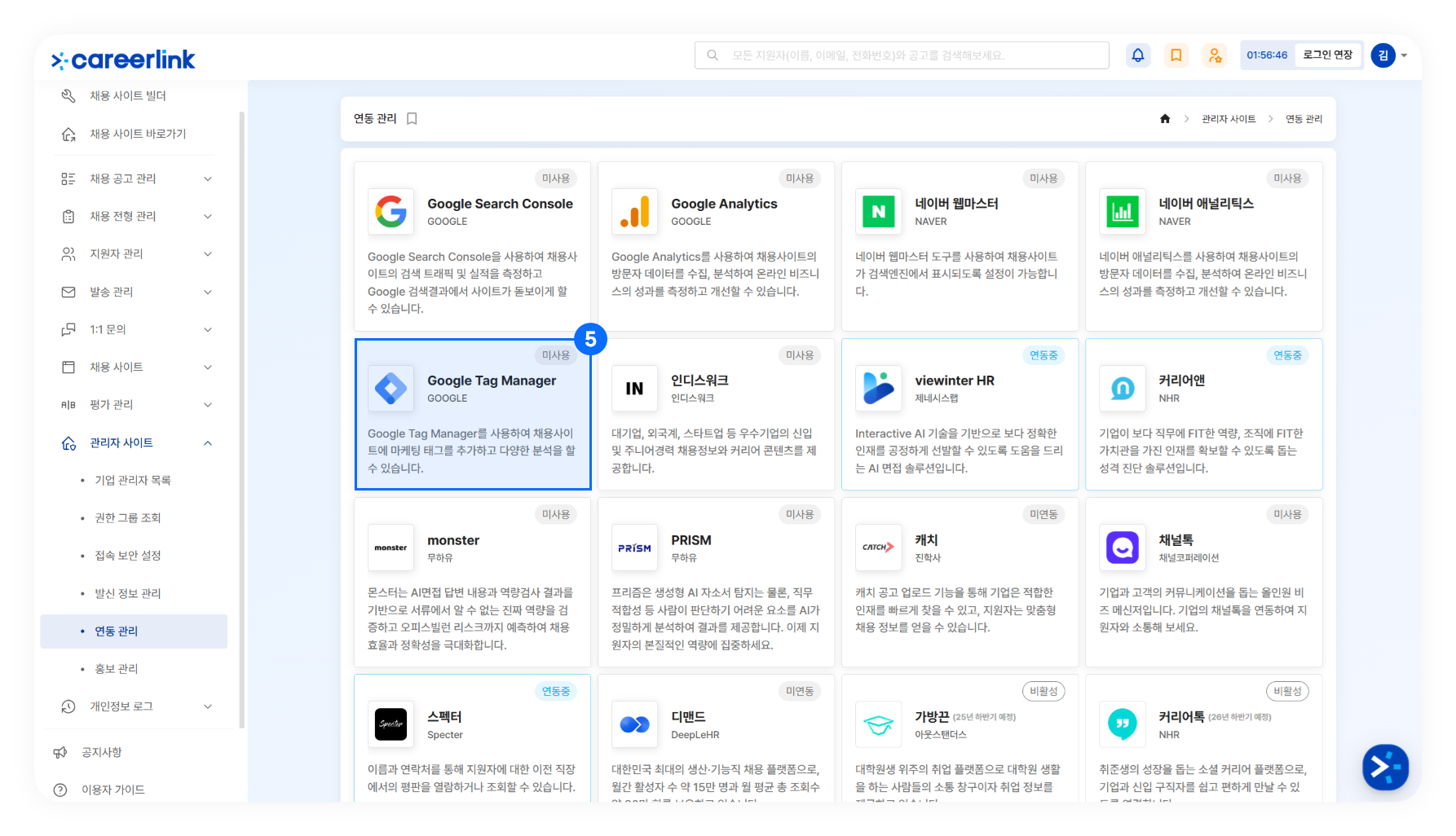Collapse the 관리자 사이트 menu
1456x836 pixels.
137,442
